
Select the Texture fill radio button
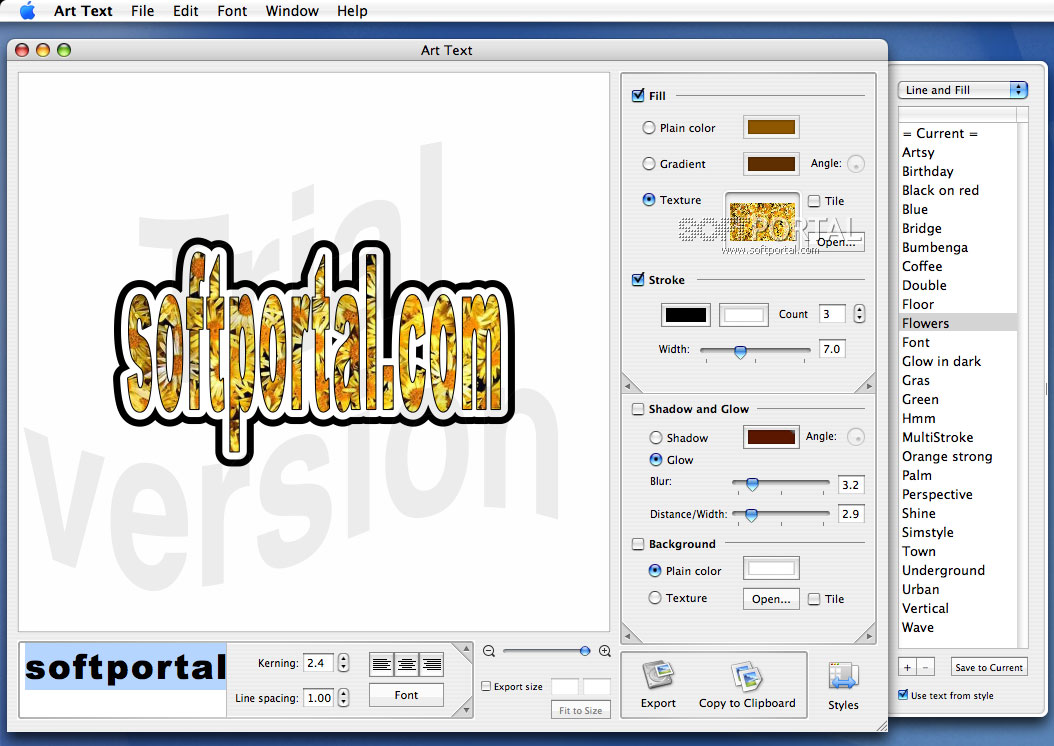pyautogui.click(x=649, y=200)
